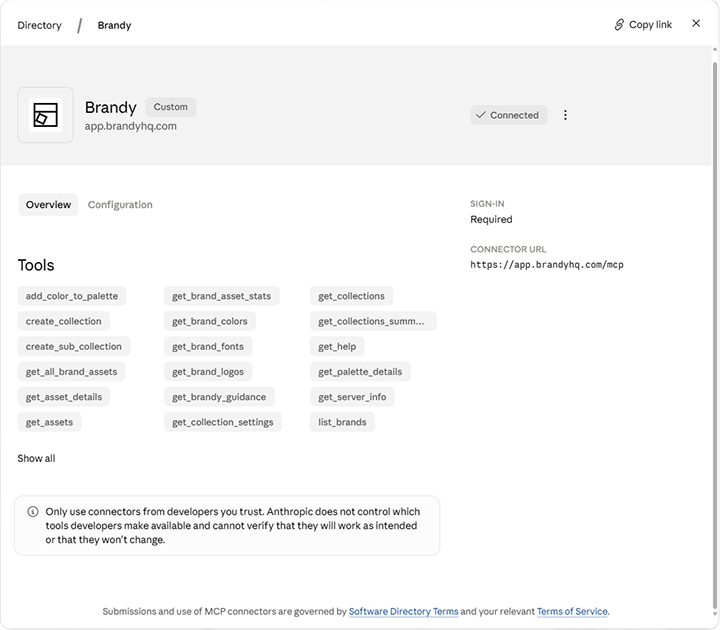Select the get_help tool chip
Image resolution: width=720 pixels, height=630 pixels.
pos(337,346)
